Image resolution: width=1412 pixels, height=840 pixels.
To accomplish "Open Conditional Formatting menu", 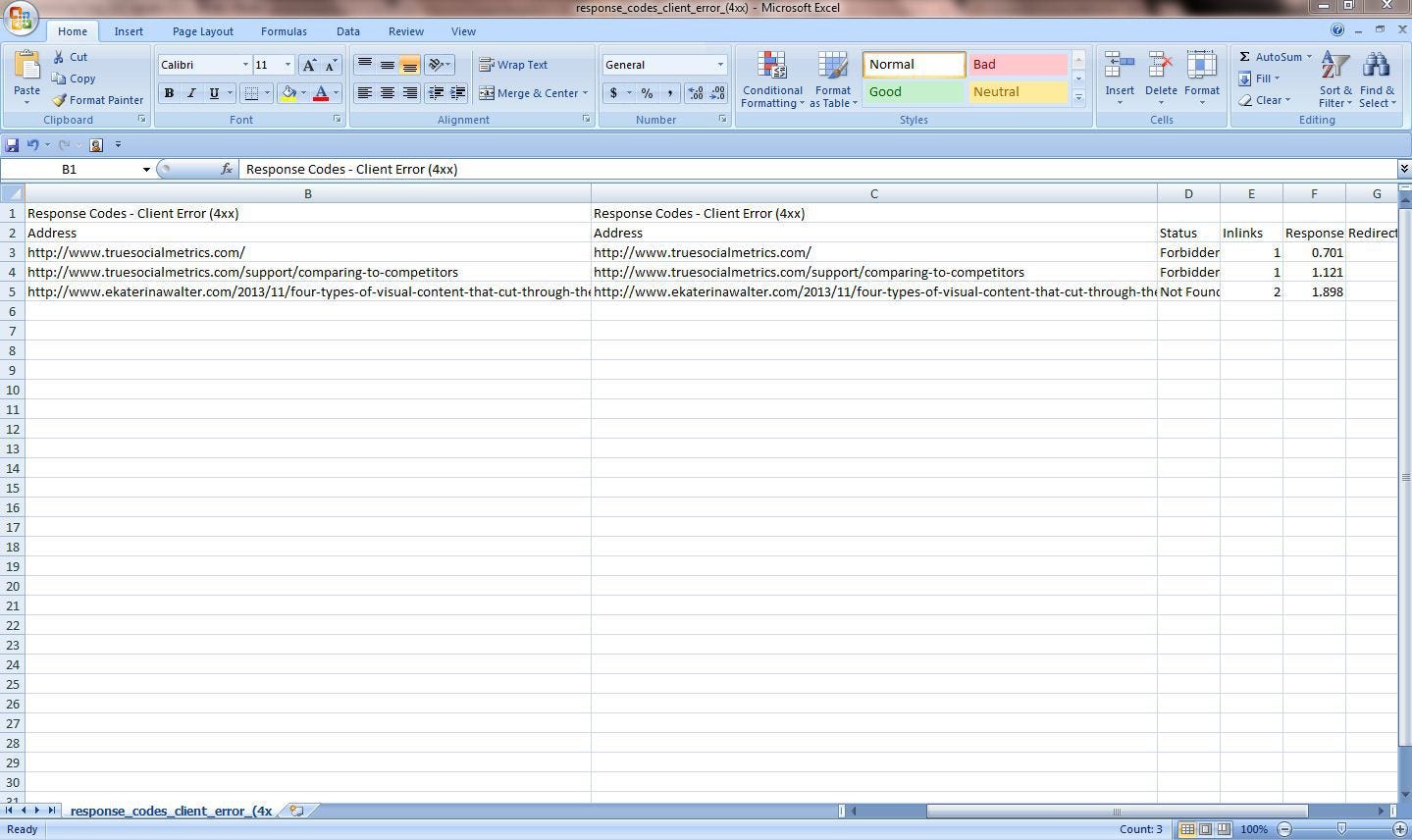I will point(772,79).
